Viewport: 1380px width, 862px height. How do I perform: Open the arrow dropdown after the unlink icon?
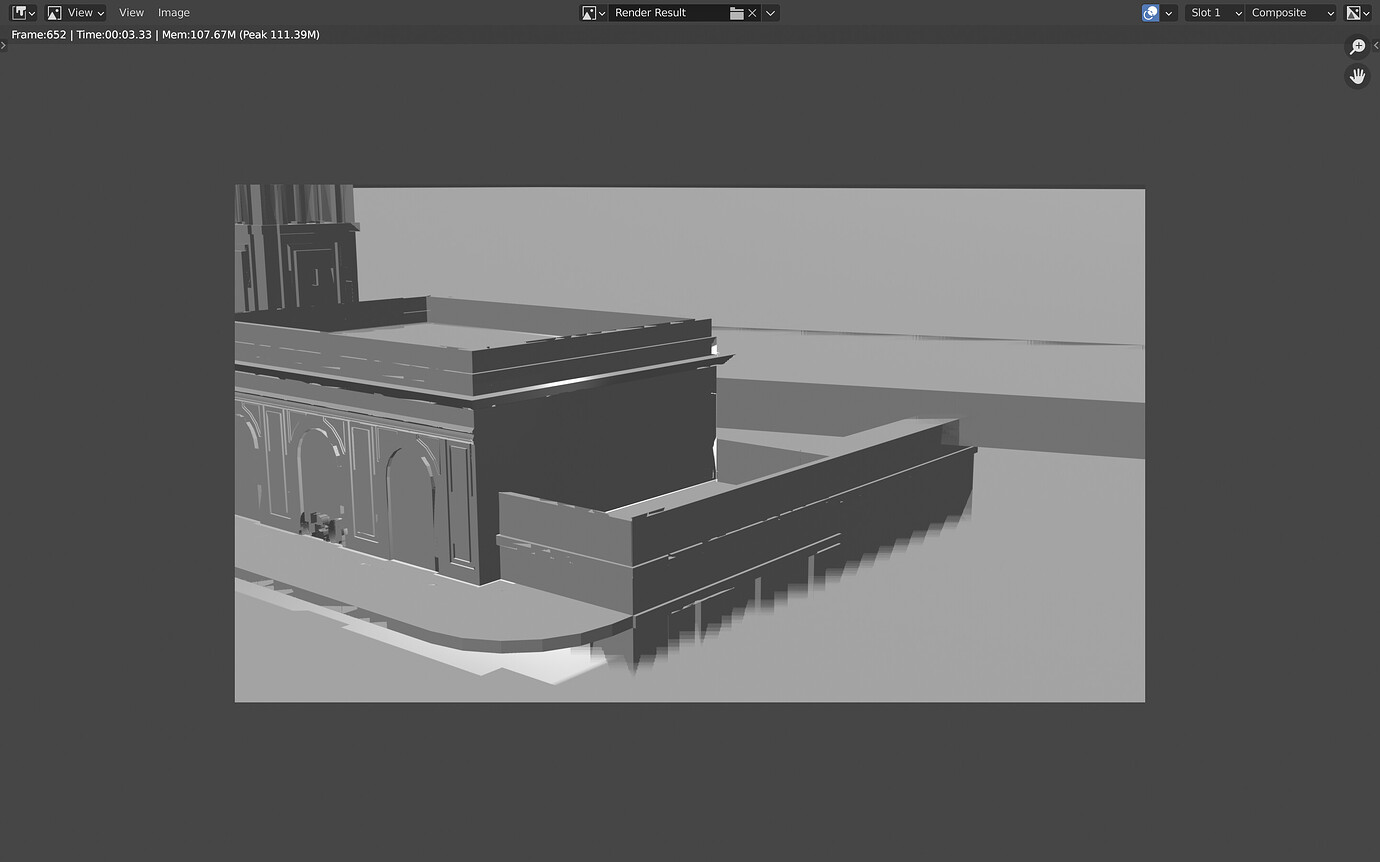click(x=771, y=13)
